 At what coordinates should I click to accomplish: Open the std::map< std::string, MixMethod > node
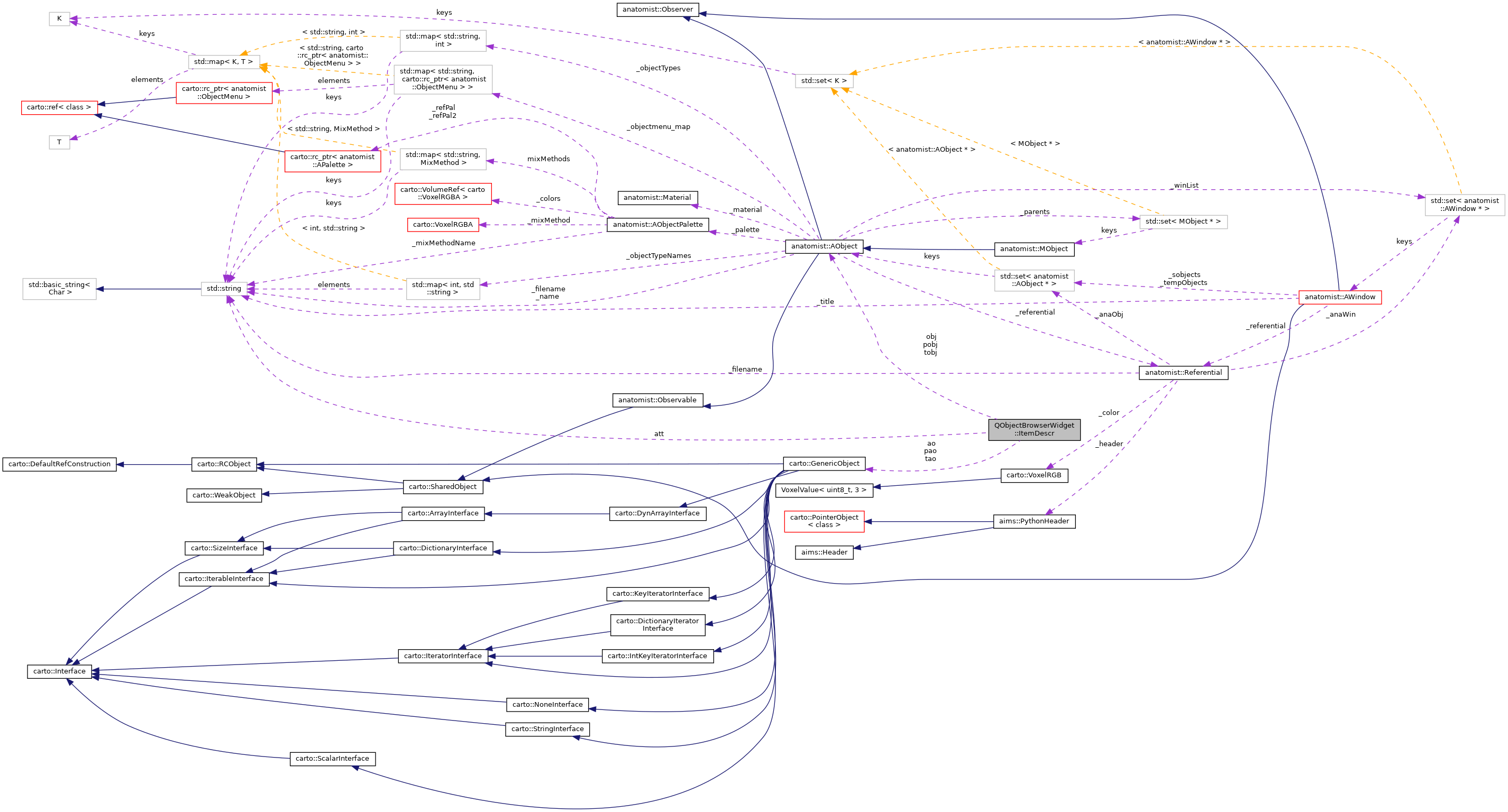coord(443,159)
